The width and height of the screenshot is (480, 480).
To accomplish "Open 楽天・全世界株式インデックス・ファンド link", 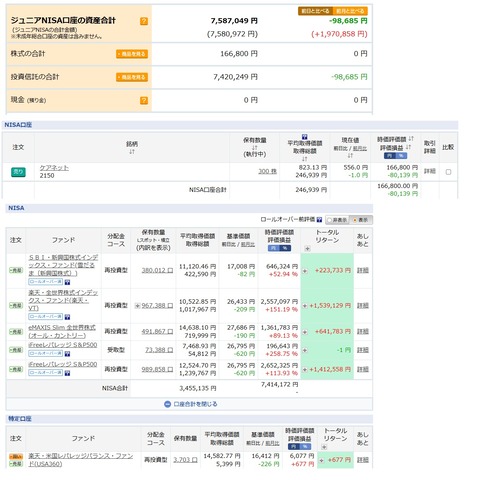I will 63,300.
